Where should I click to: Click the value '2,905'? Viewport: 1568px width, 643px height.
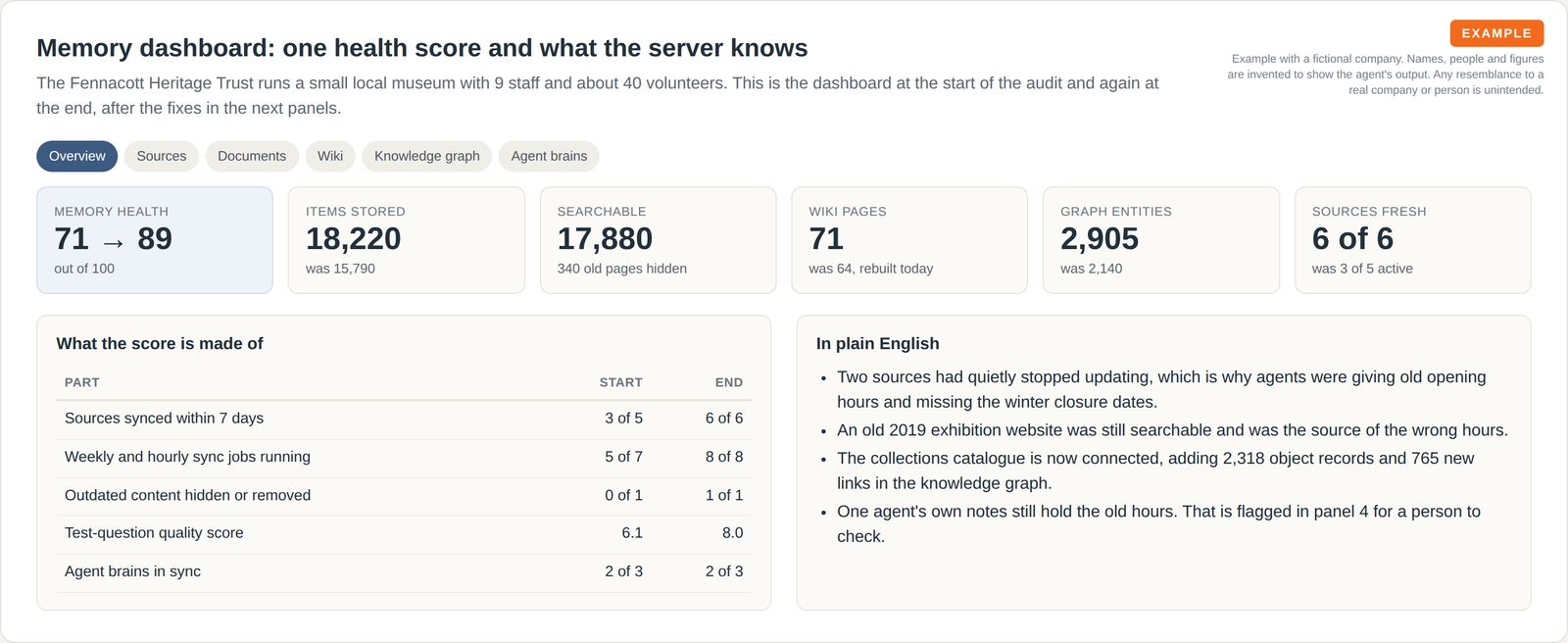coord(1100,238)
